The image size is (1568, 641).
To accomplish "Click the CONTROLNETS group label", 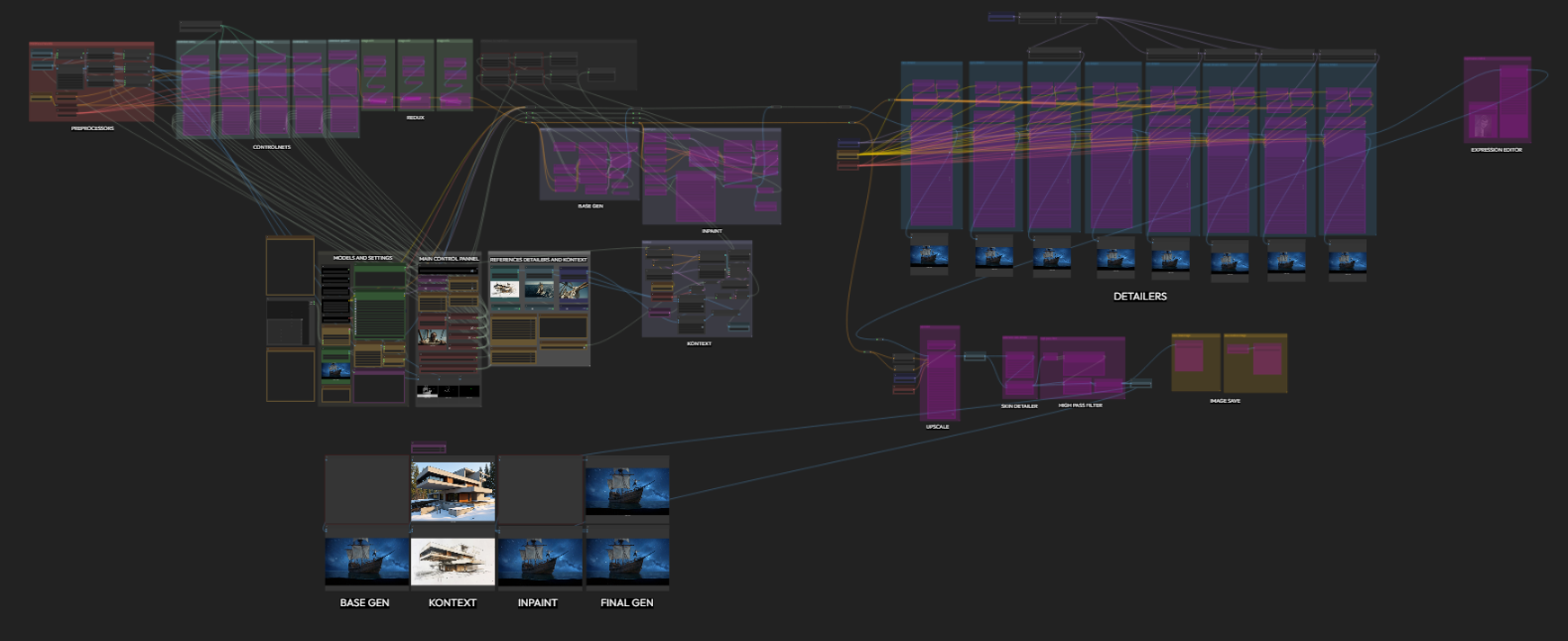I will tap(271, 147).
